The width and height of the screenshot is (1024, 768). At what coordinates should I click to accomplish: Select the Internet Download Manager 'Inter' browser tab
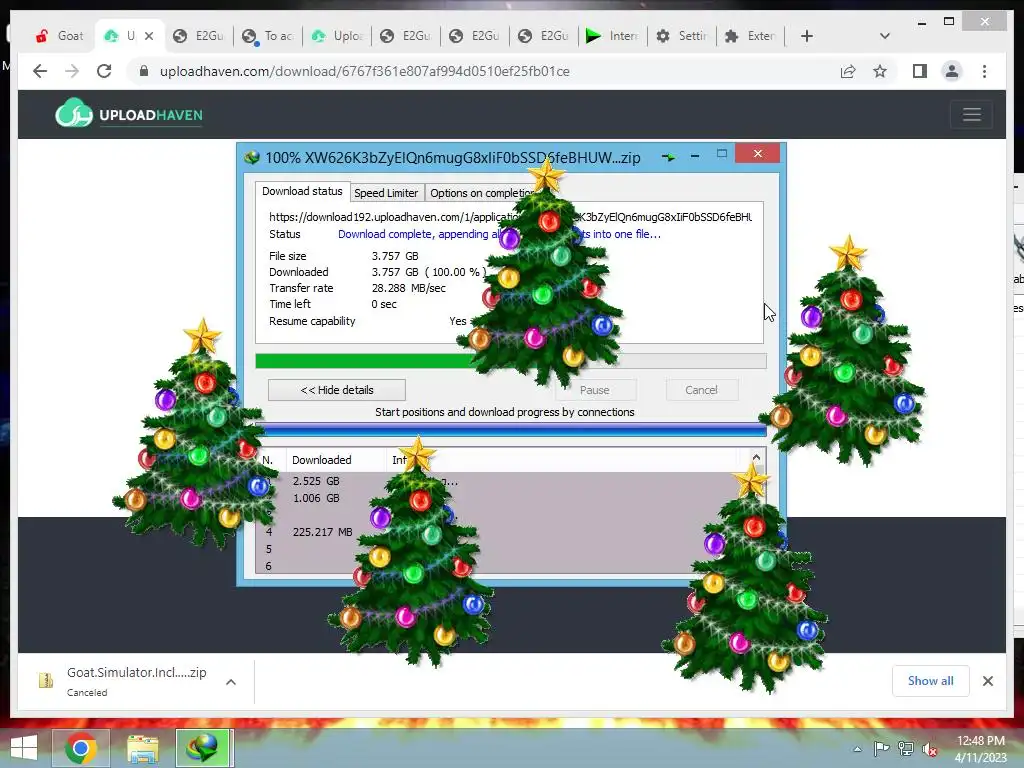pos(612,36)
